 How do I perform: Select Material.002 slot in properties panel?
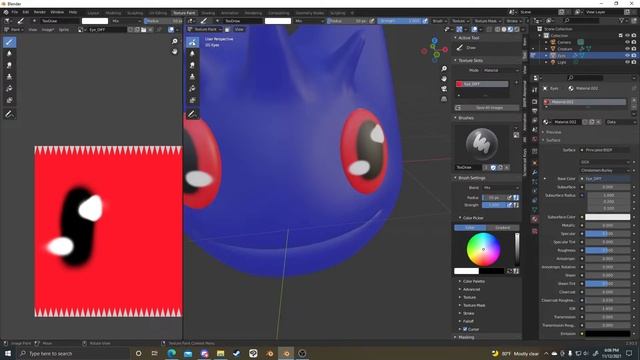click(585, 102)
